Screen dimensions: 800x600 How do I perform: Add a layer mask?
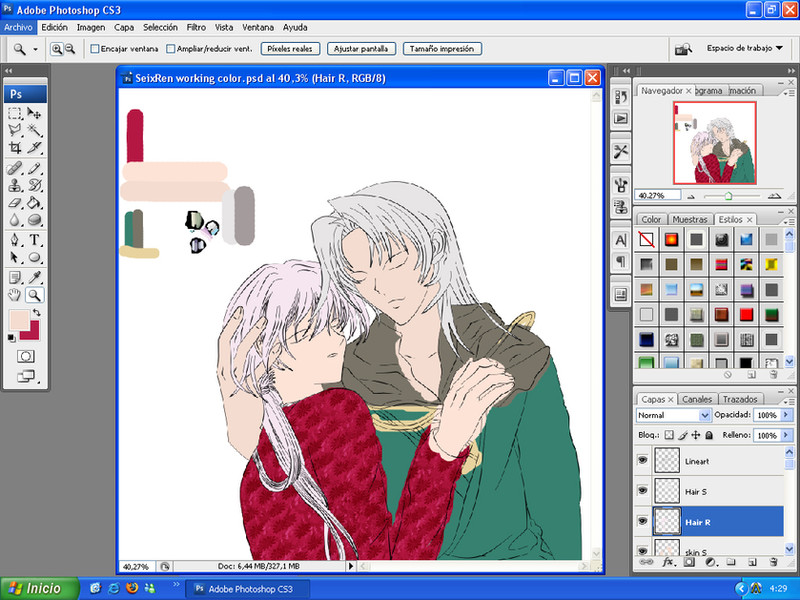pyautogui.click(x=689, y=562)
